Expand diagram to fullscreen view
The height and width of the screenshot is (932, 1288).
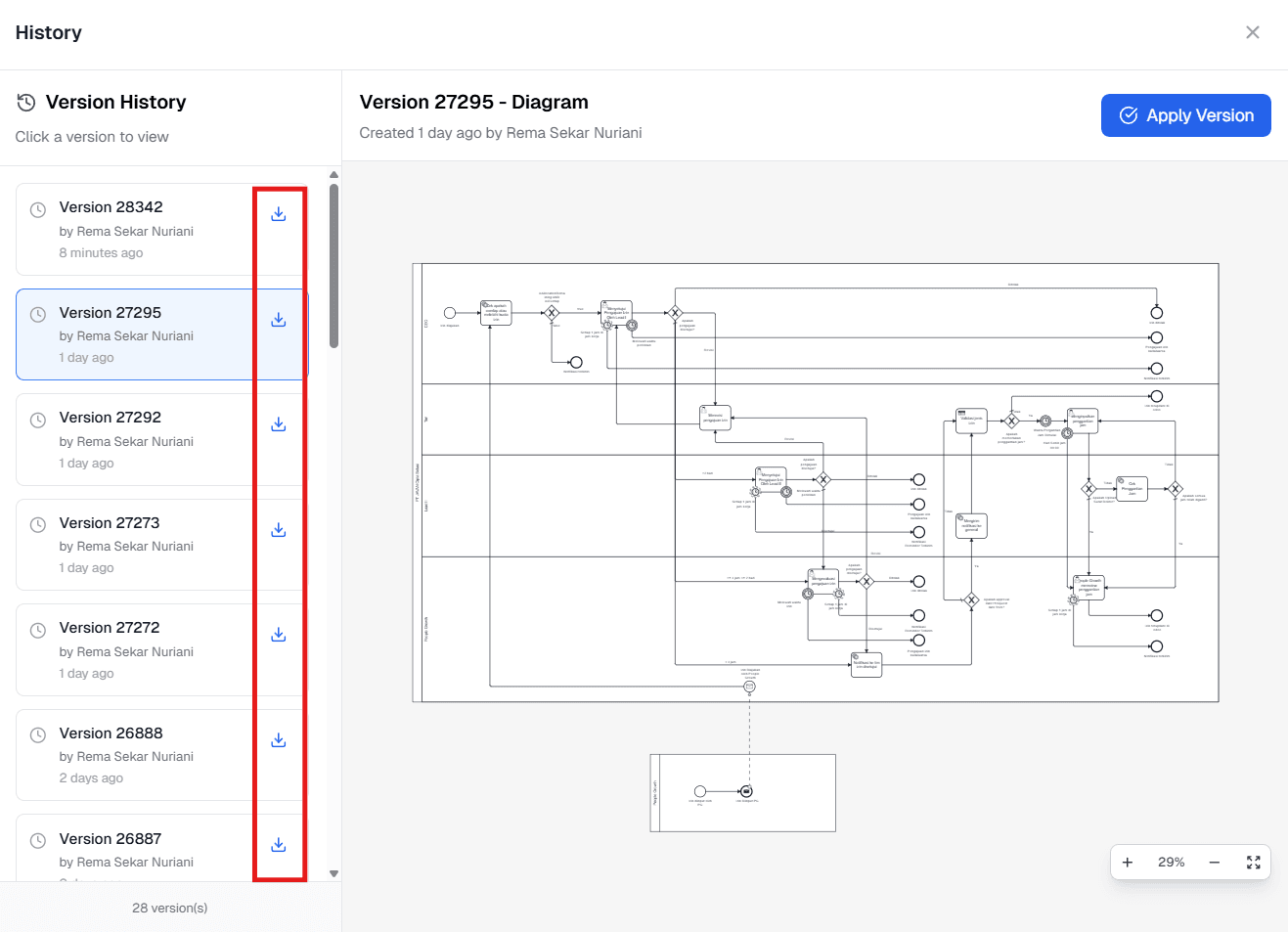[x=1253, y=862]
